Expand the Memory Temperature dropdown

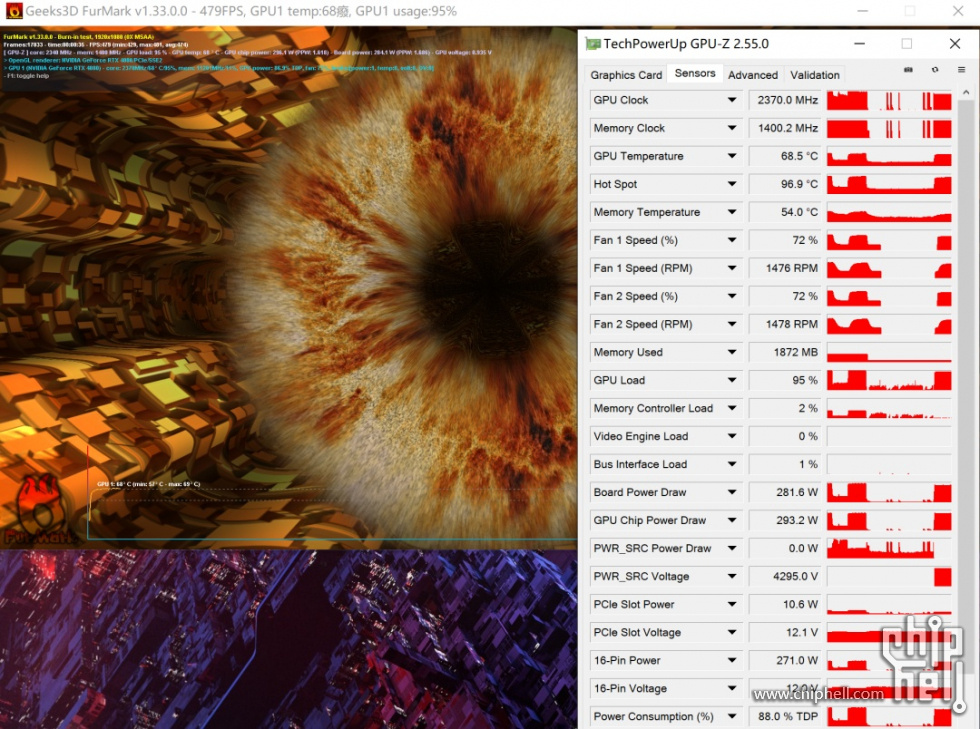[731, 212]
